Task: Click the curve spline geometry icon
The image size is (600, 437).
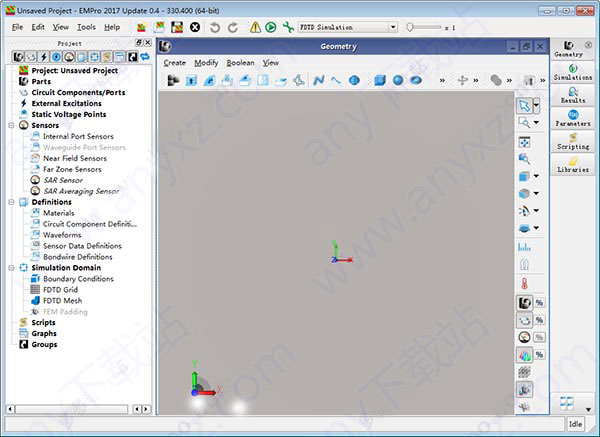Action: [x=336, y=80]
